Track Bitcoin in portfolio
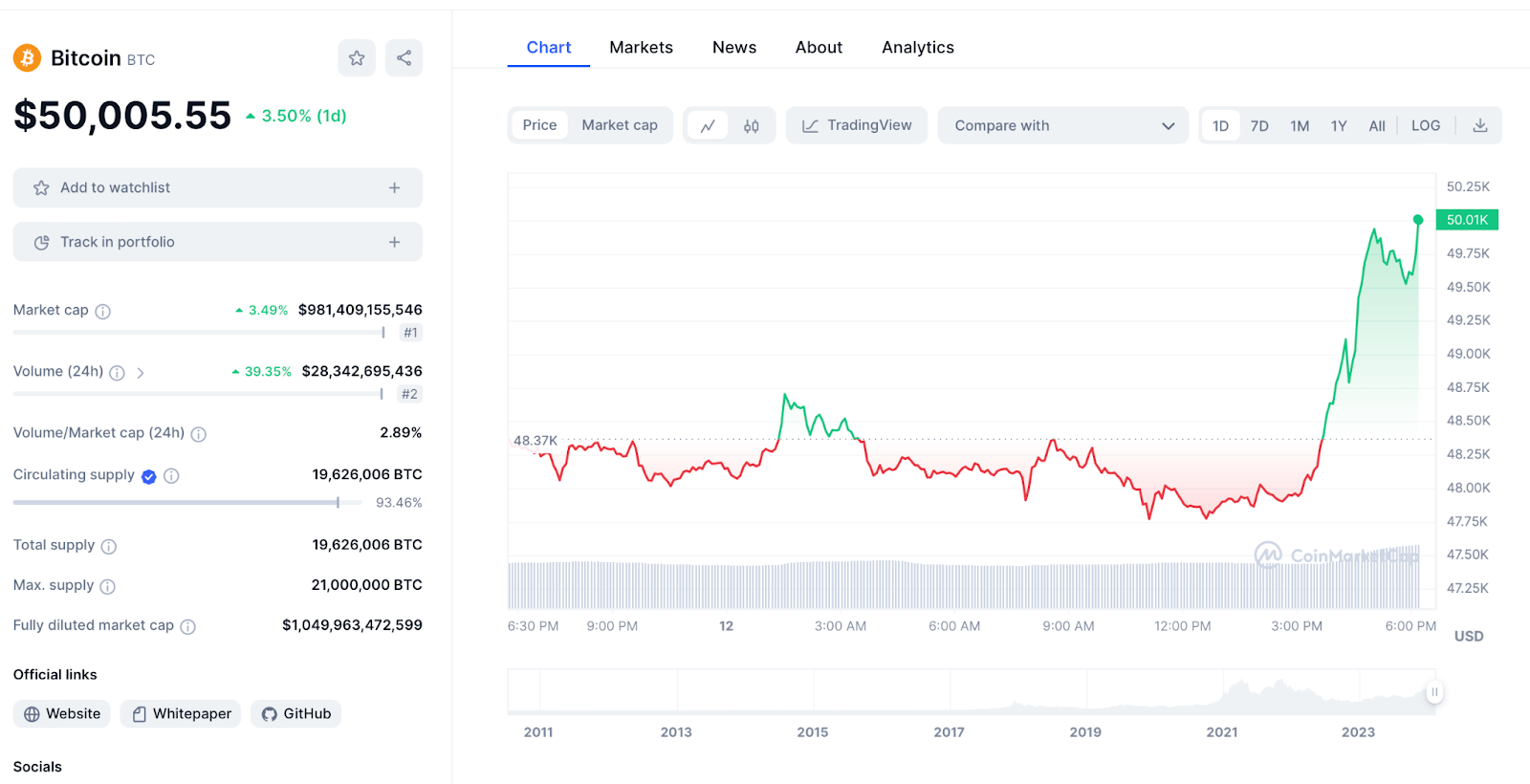 pos(218,243)
